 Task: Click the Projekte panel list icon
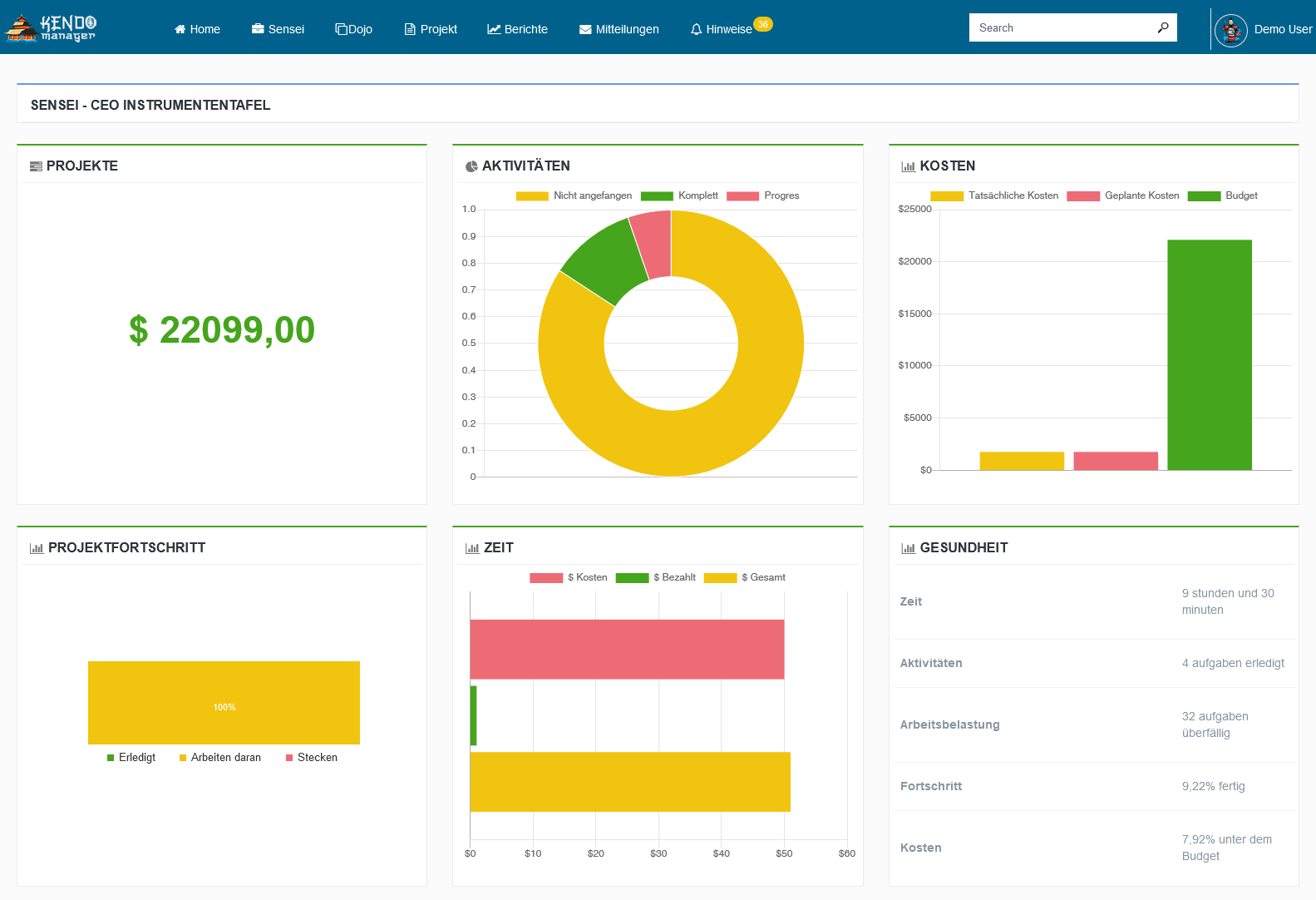coord(36,166)
